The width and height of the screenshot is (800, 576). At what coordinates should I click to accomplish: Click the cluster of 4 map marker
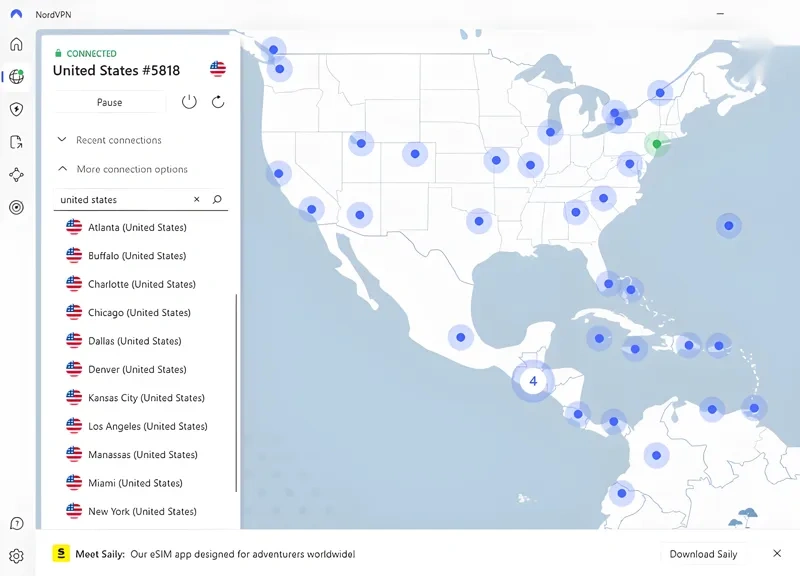533,381
